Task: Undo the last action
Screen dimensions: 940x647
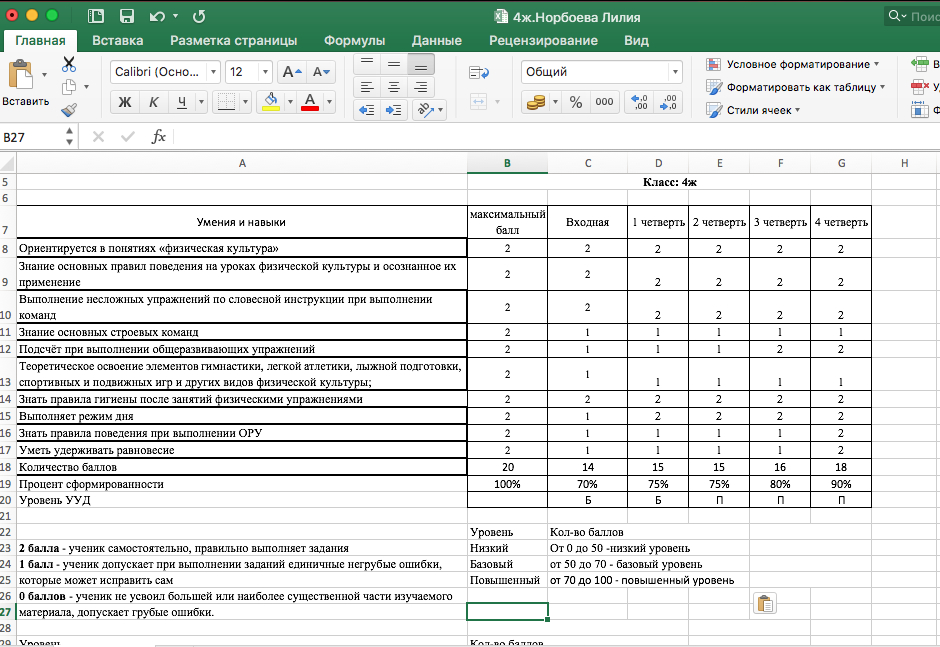Action: (156, 16)
